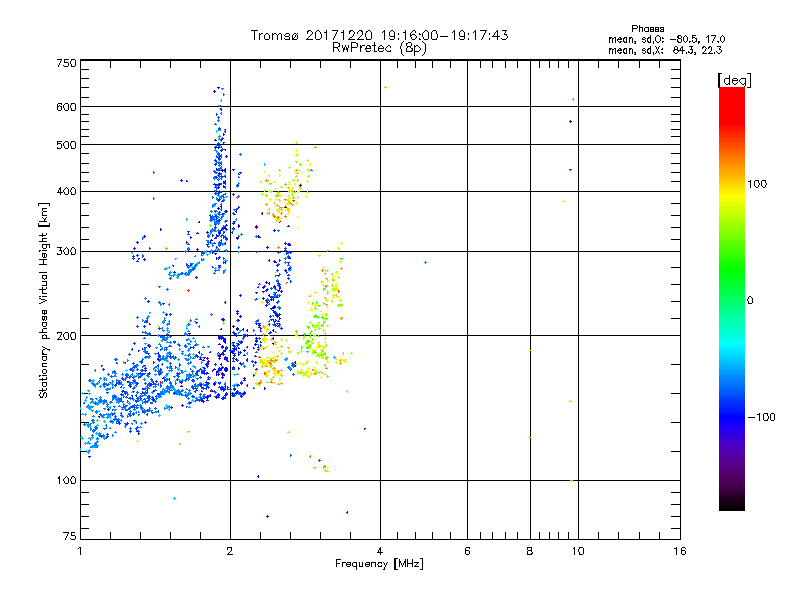Click the 'Stationary phase Virtual Height [km]' y-axis title
Screen dimensions: 800x600
(44, 301)
